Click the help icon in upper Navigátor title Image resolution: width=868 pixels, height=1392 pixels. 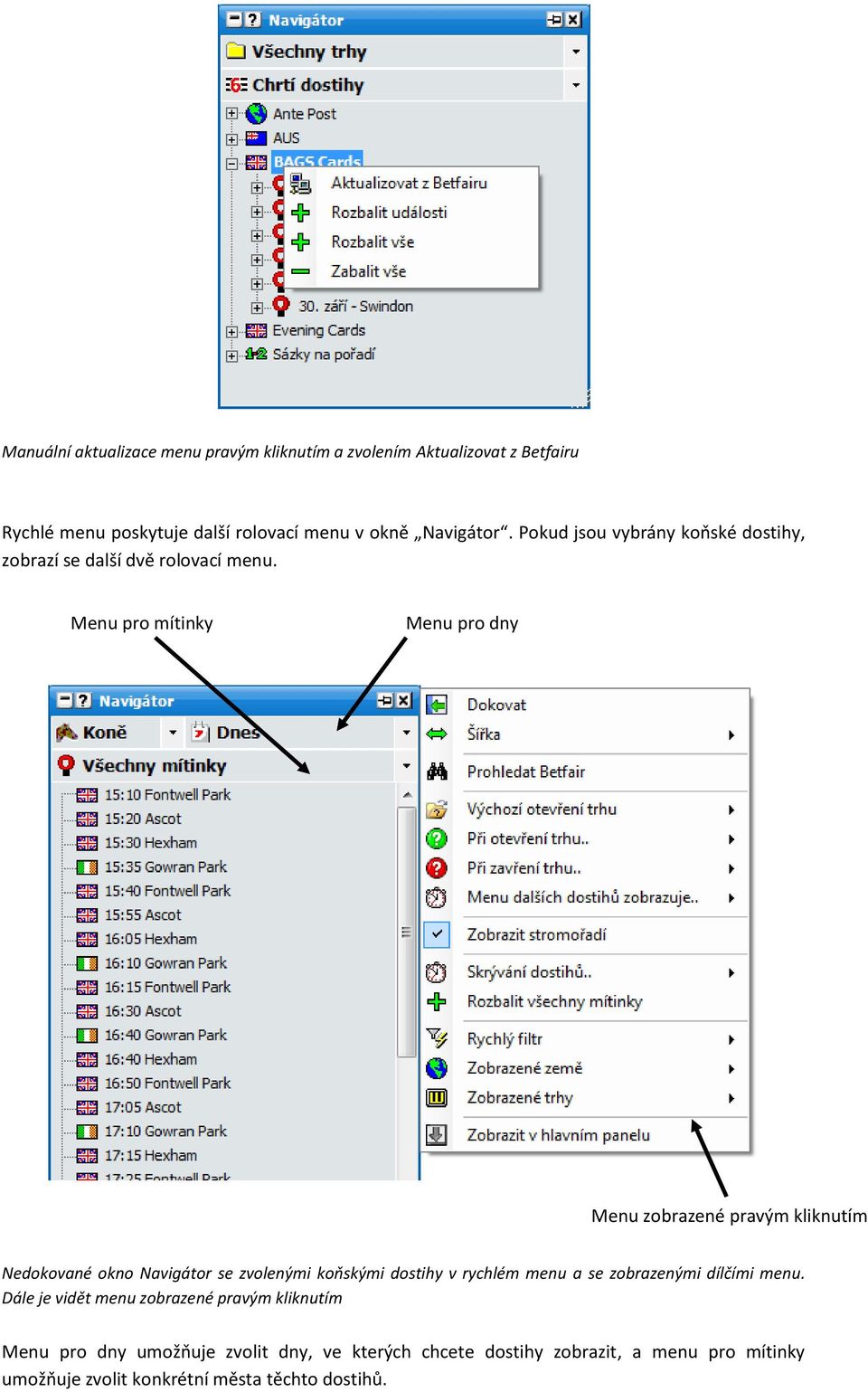(252, 19)
